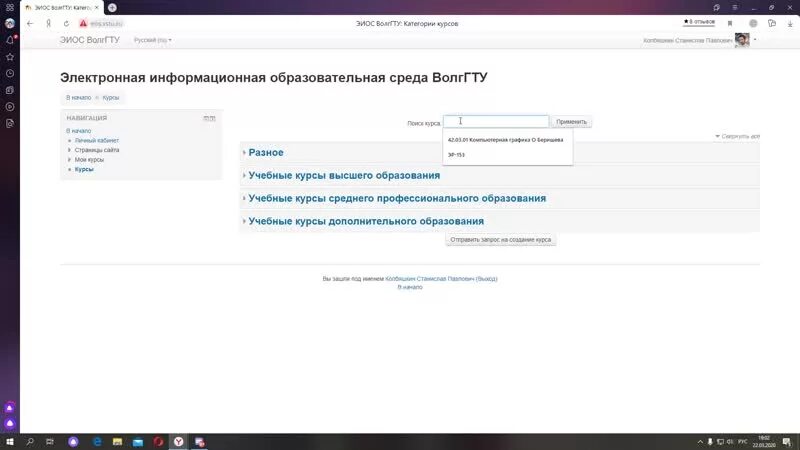Click the taskbar clock and date

764,442
